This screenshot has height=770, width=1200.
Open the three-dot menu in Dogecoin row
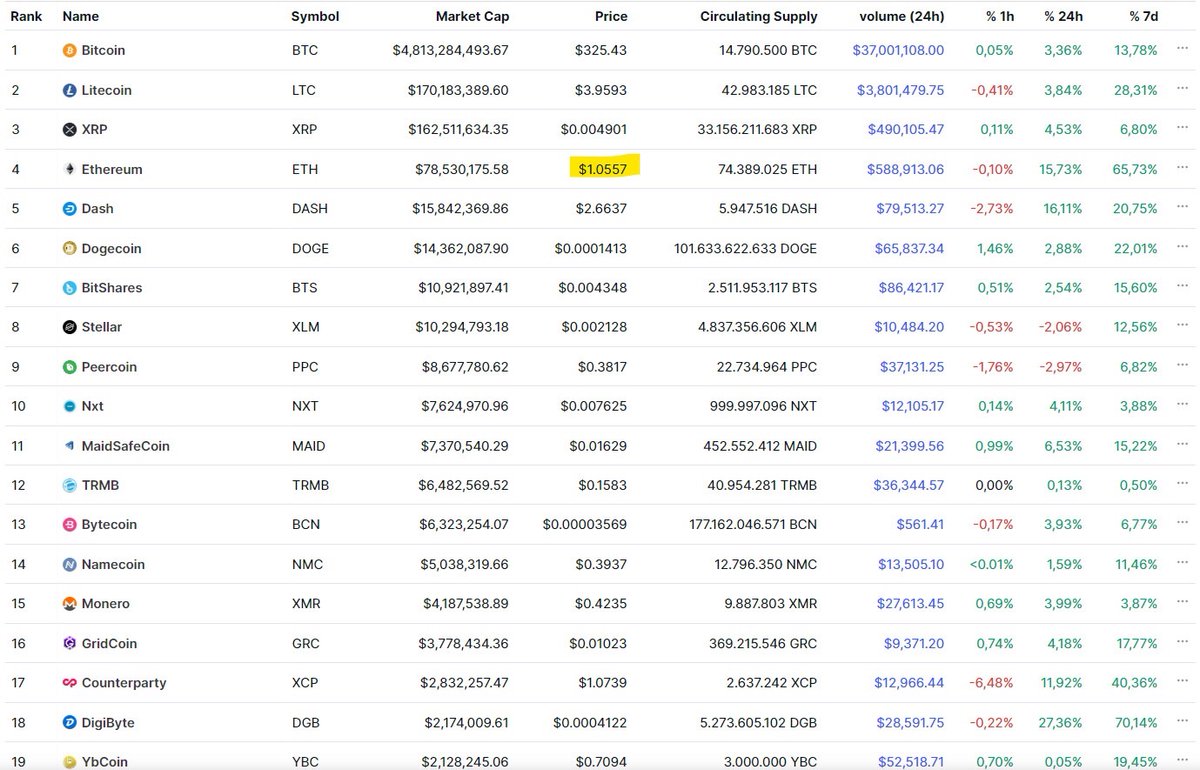[1184, 248]
